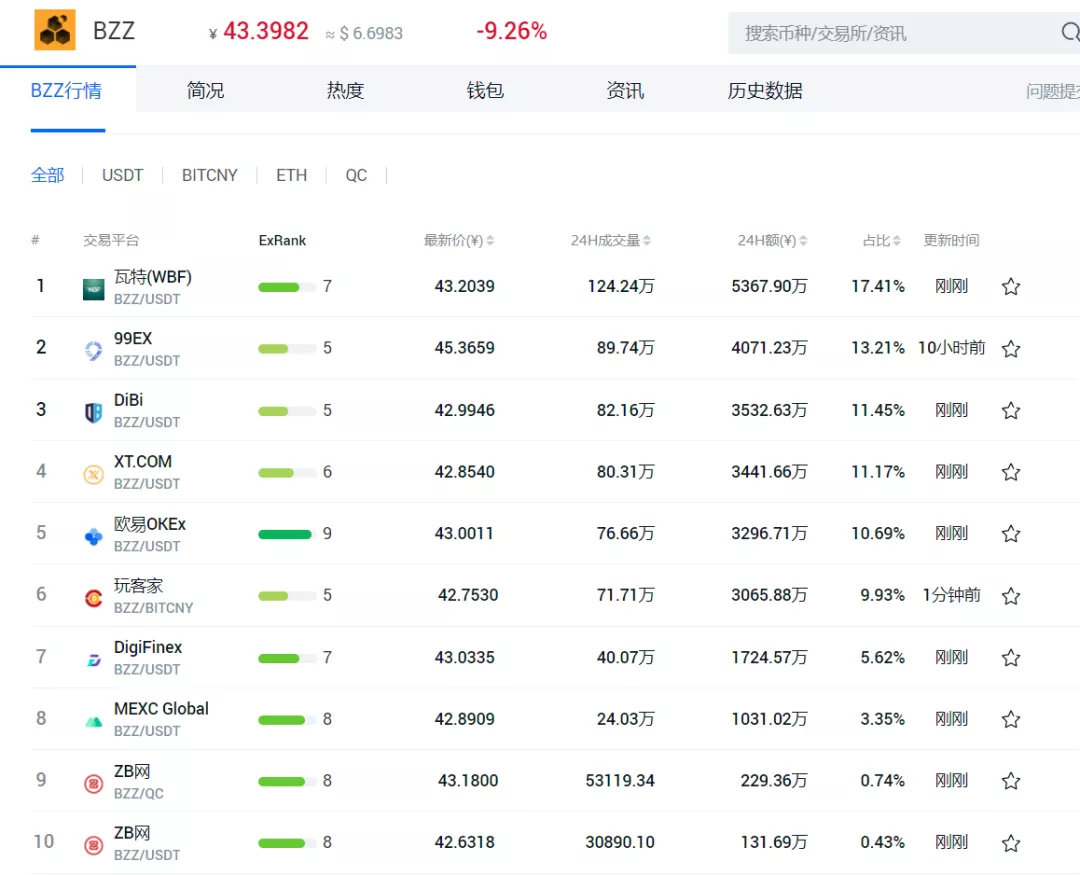1080x875 pixels.
Task: Favorite the 玩客家 row with star
Action: [x=1010, y=596]
